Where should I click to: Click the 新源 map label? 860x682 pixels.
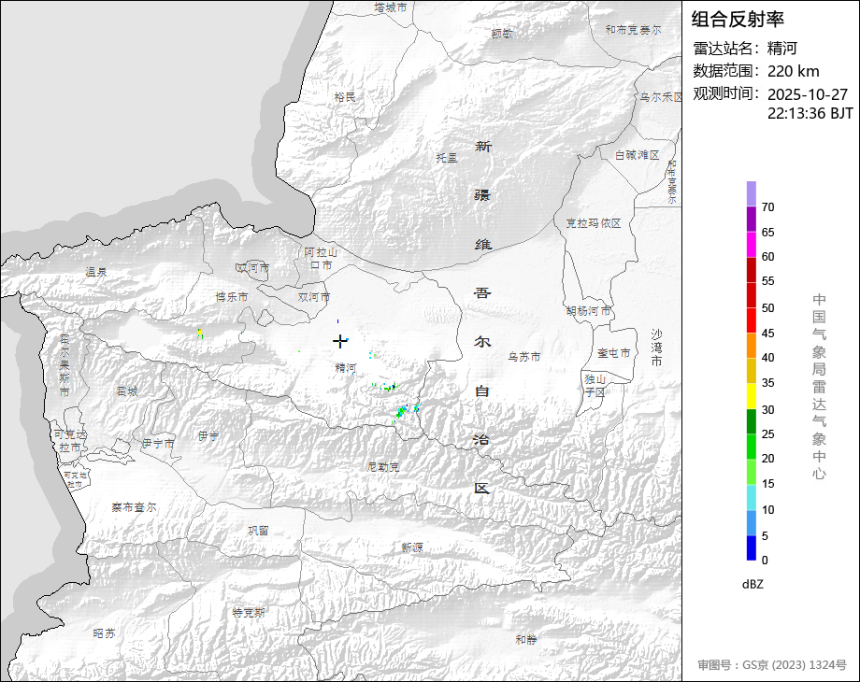point(412,548)
